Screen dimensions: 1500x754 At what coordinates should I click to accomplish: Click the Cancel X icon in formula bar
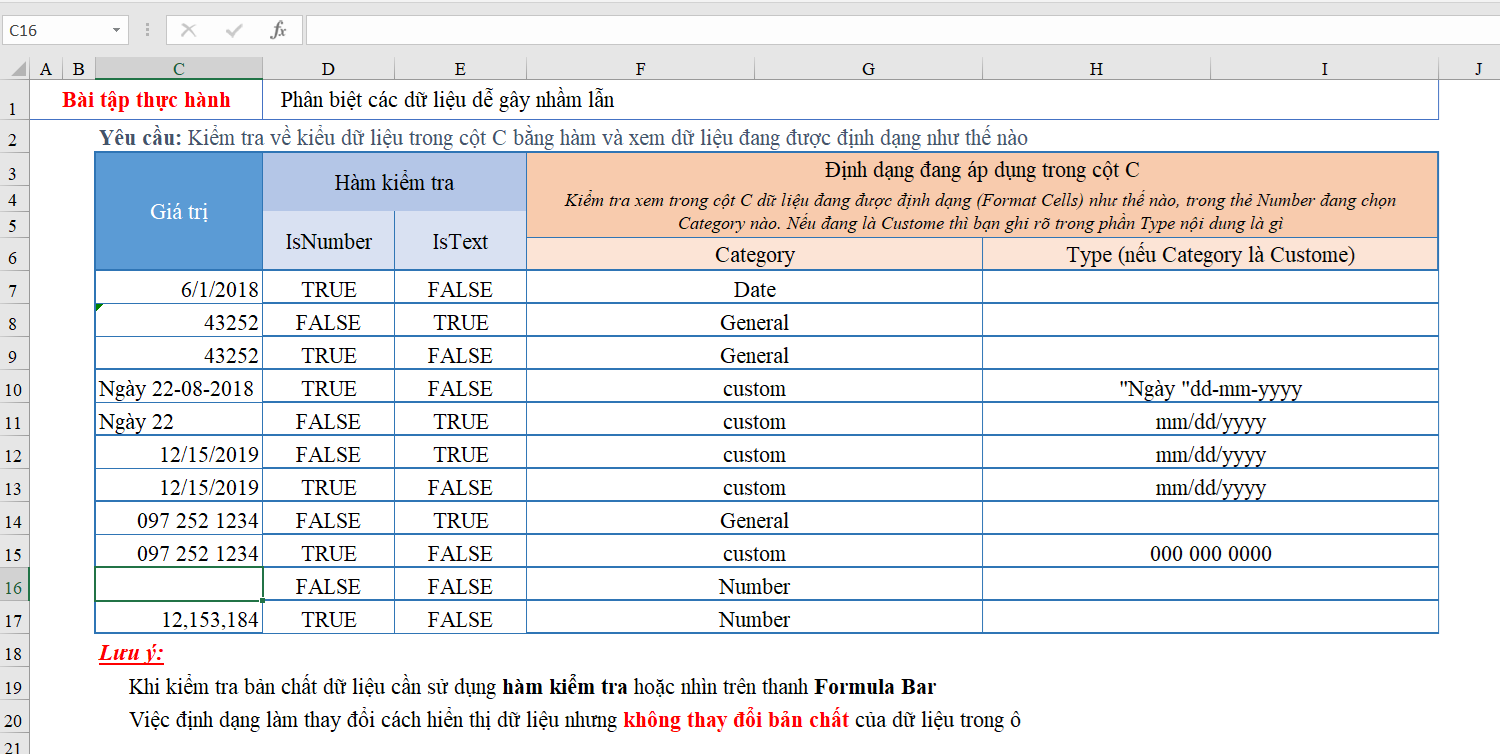coord(188,30)
